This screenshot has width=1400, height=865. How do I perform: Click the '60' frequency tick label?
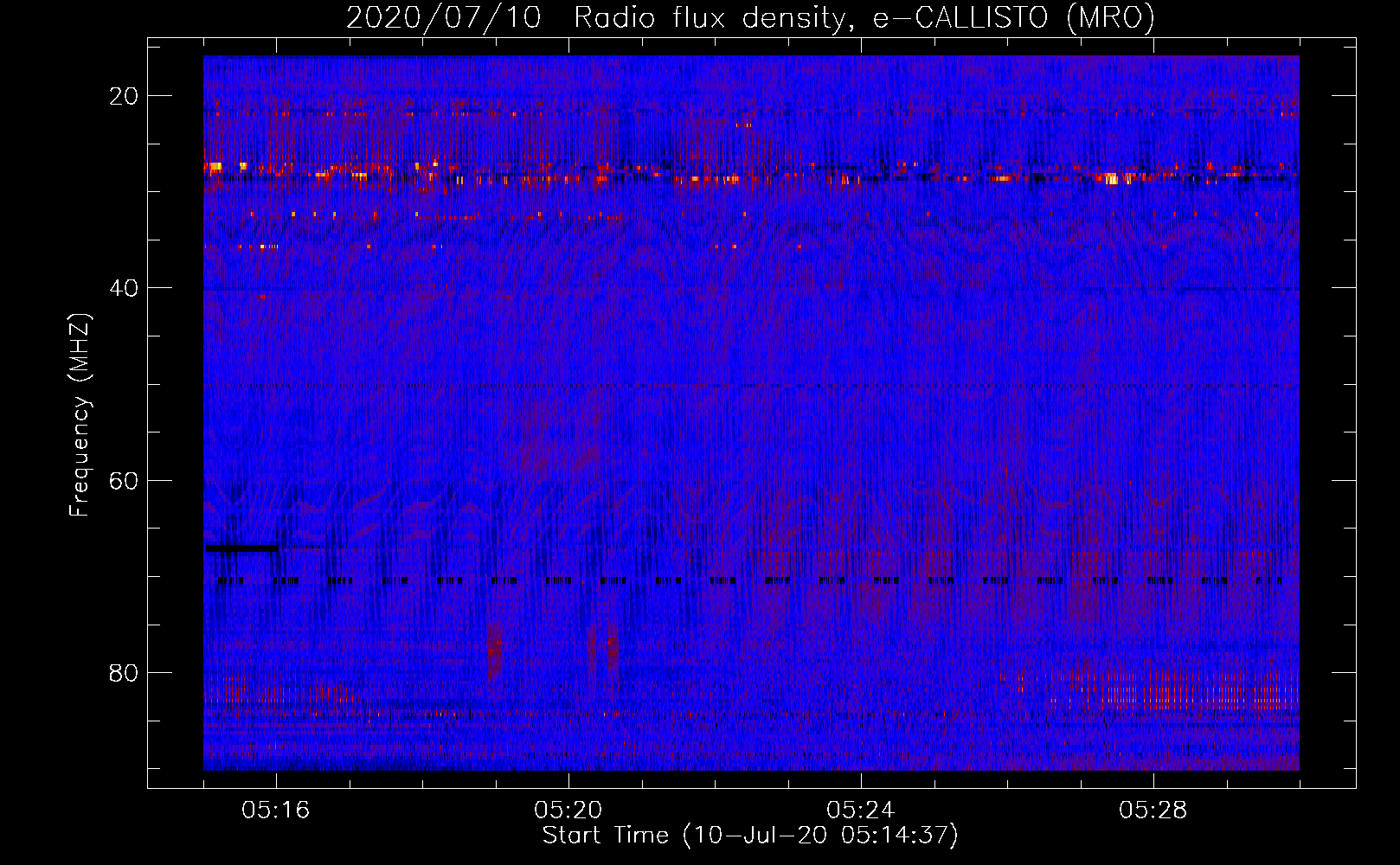124,480
